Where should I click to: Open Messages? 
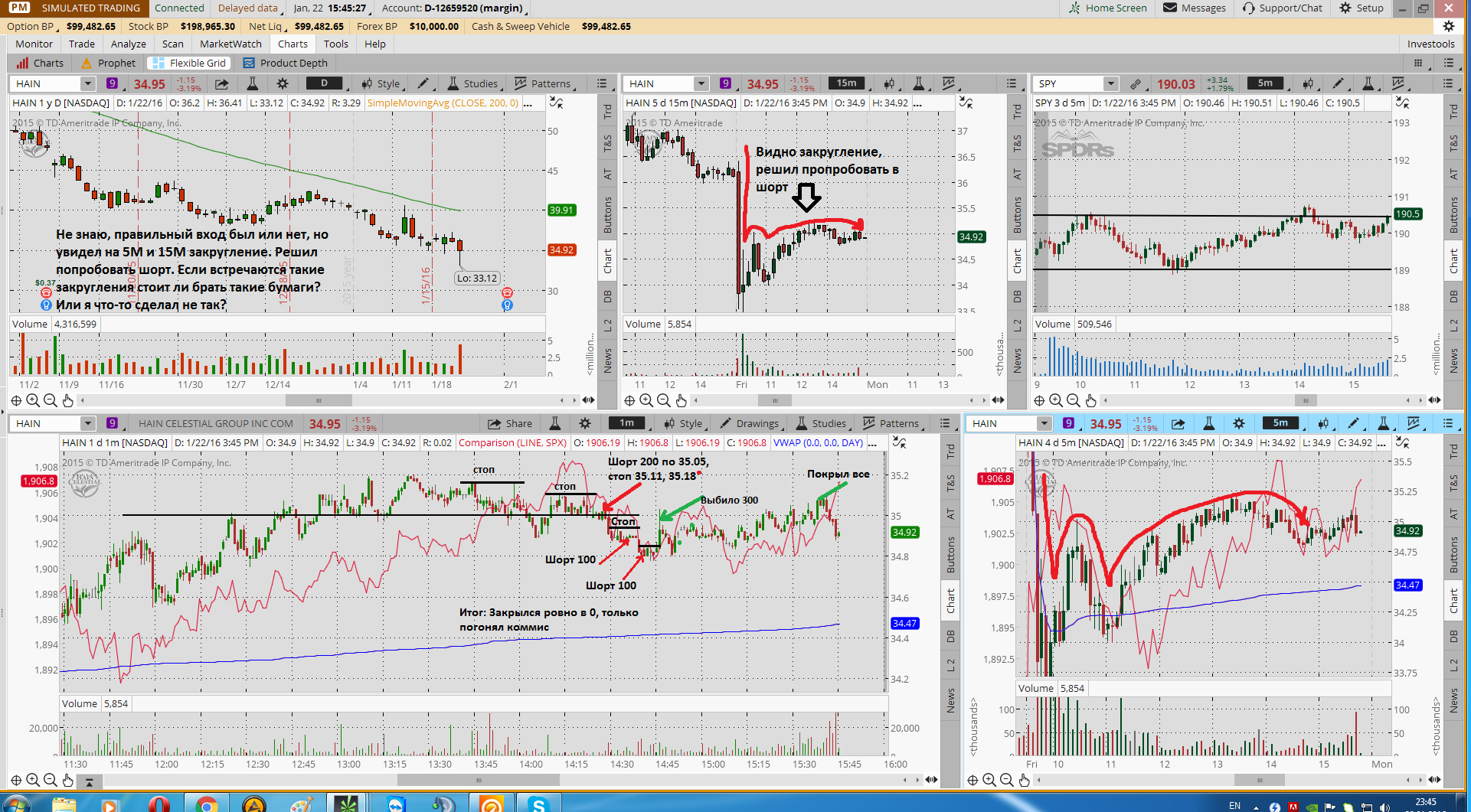pyautogui.click(x=1195, y=8)
